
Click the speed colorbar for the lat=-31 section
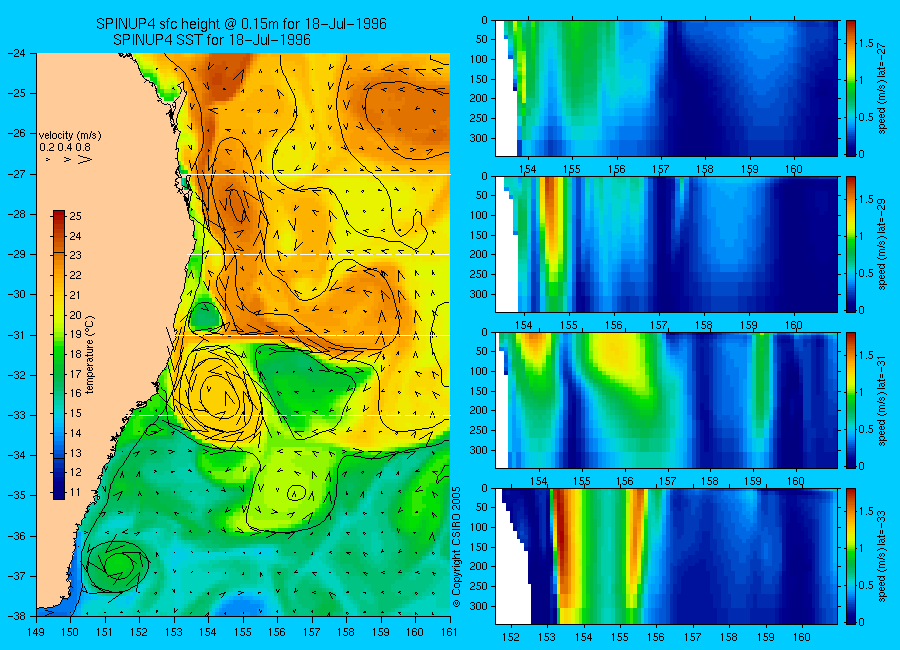851,400
